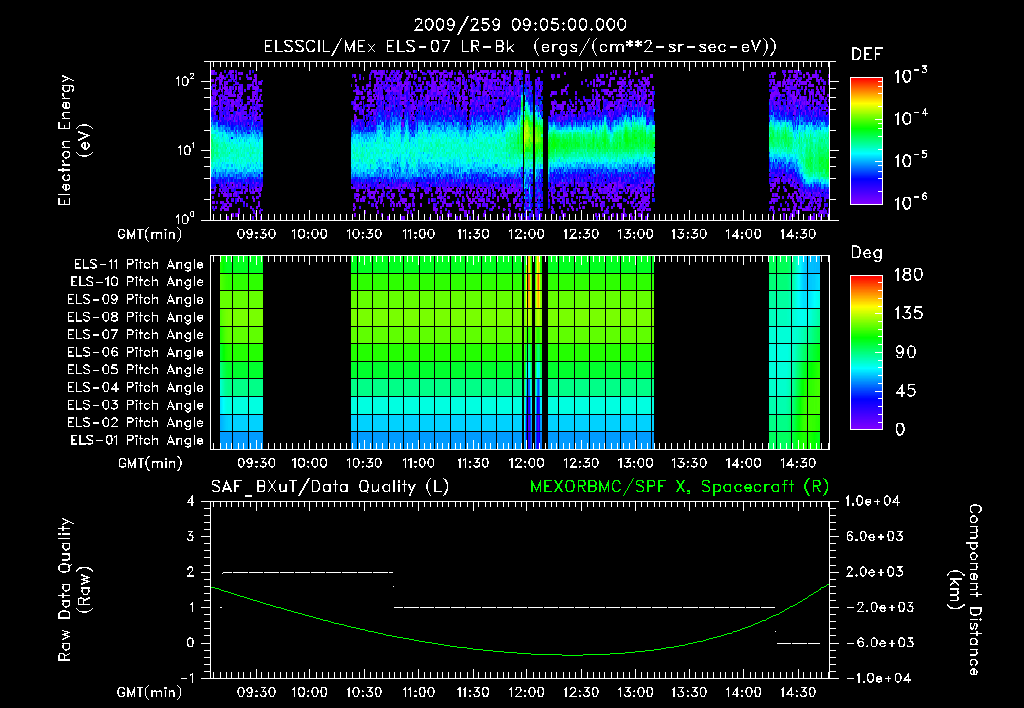Click the 10^-3 value on the DEF scale
This screenshot has height=708, width=1024.
(x=911, y=76)
